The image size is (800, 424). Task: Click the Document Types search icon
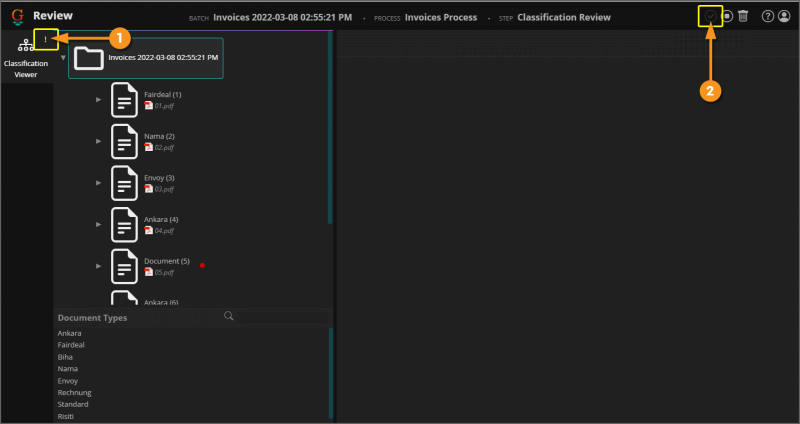click(229, 316)
